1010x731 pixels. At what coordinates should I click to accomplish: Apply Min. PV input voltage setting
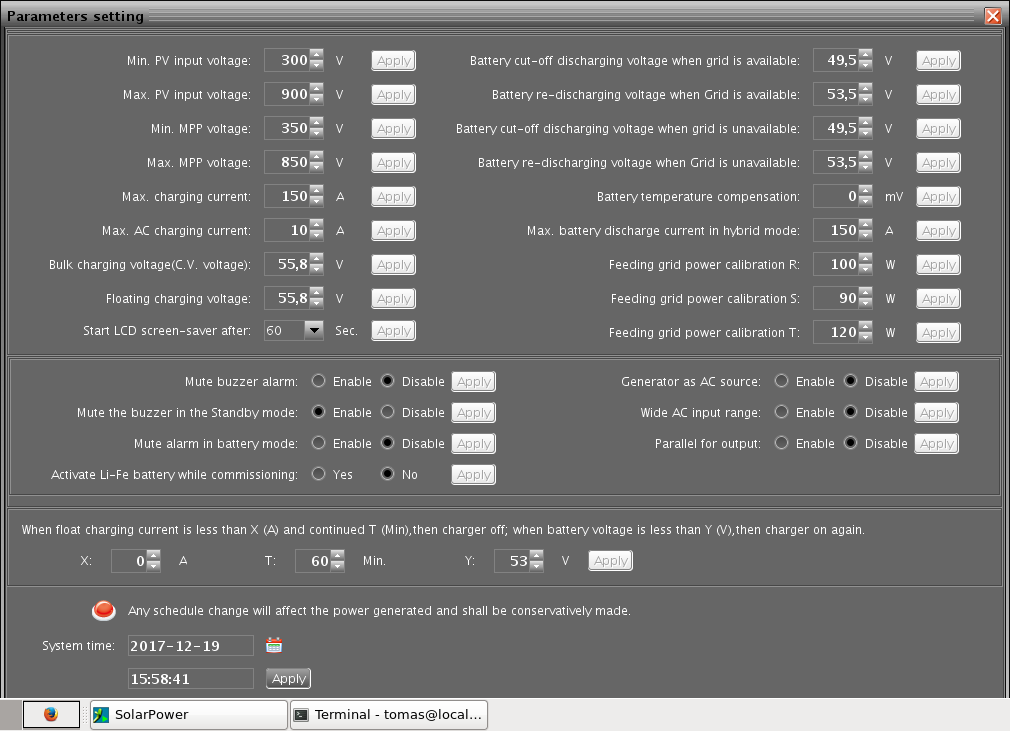pyautogui.click(x=394, y=61)
